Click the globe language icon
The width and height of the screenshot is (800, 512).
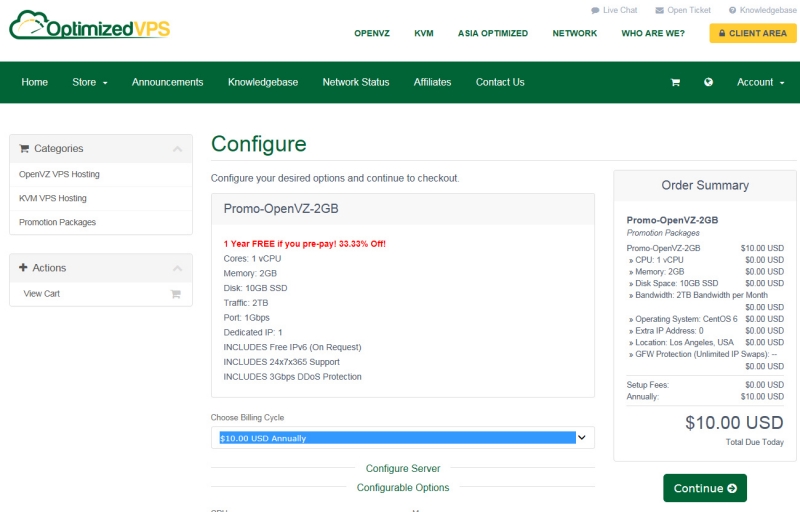pyautogui.click(x=708, y=82)
